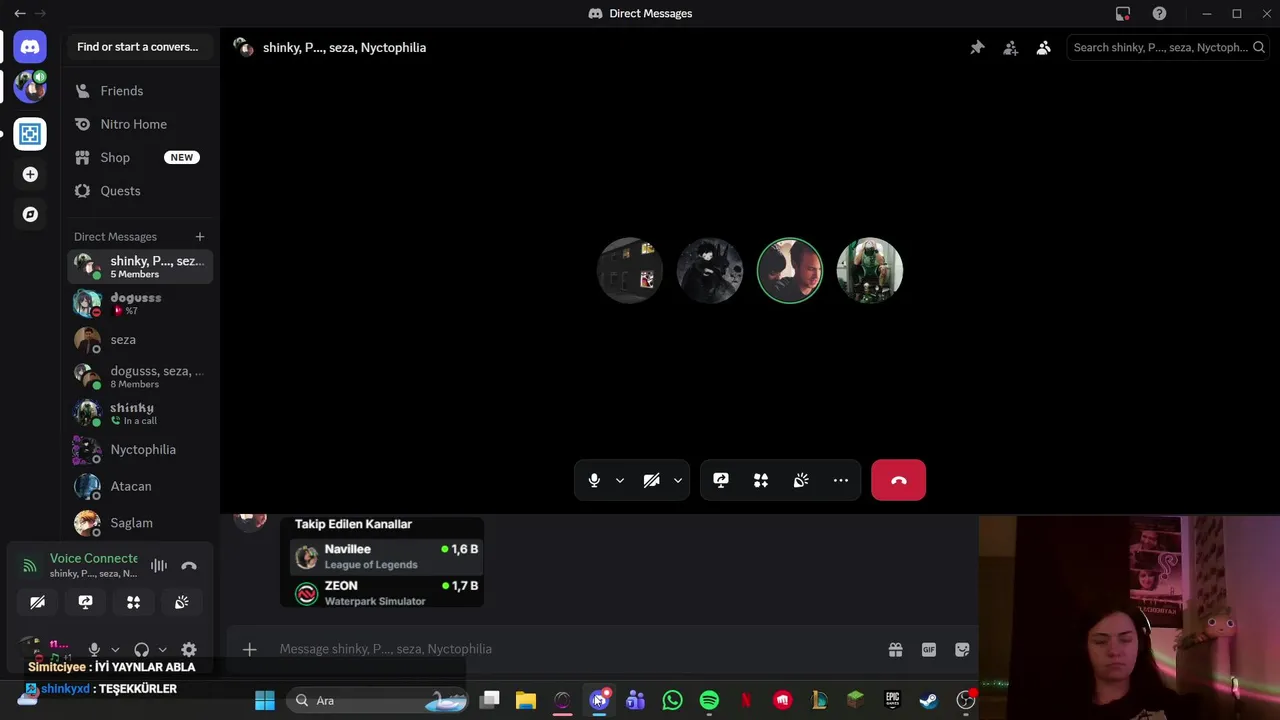Open shinky direct message In a call
Image resolution: width=1280 pixels, height=720 pixels.
140,413
